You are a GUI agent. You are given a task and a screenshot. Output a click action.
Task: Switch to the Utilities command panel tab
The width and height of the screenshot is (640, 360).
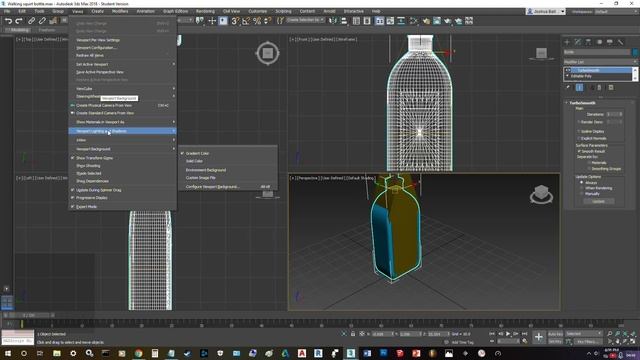coord(620,42)
